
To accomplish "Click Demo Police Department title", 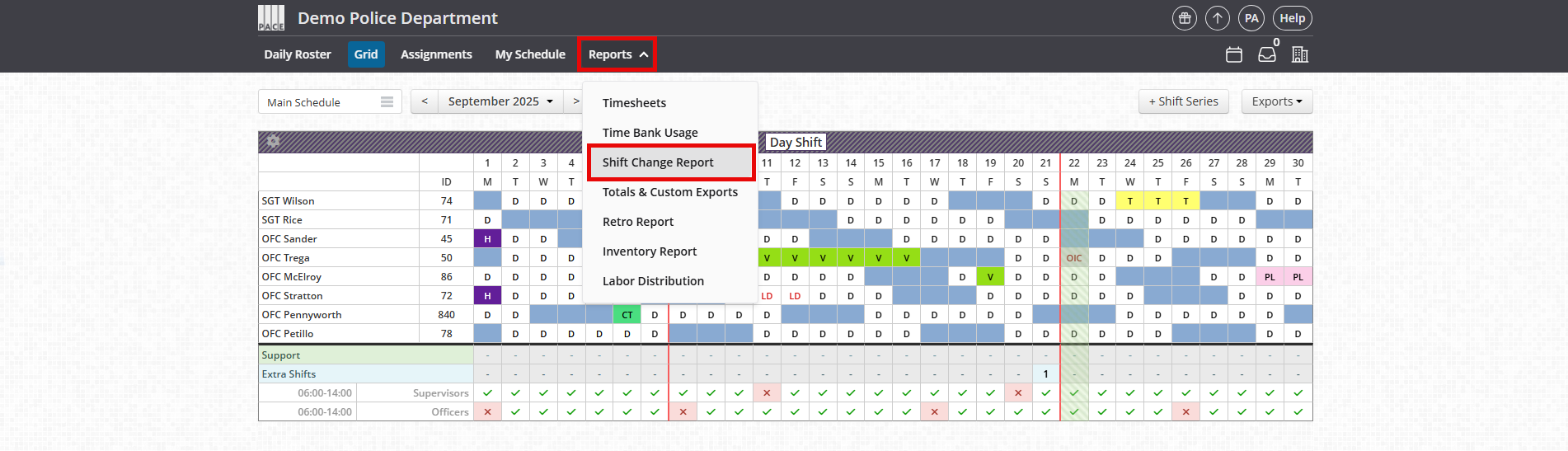I will click(397, 18).
